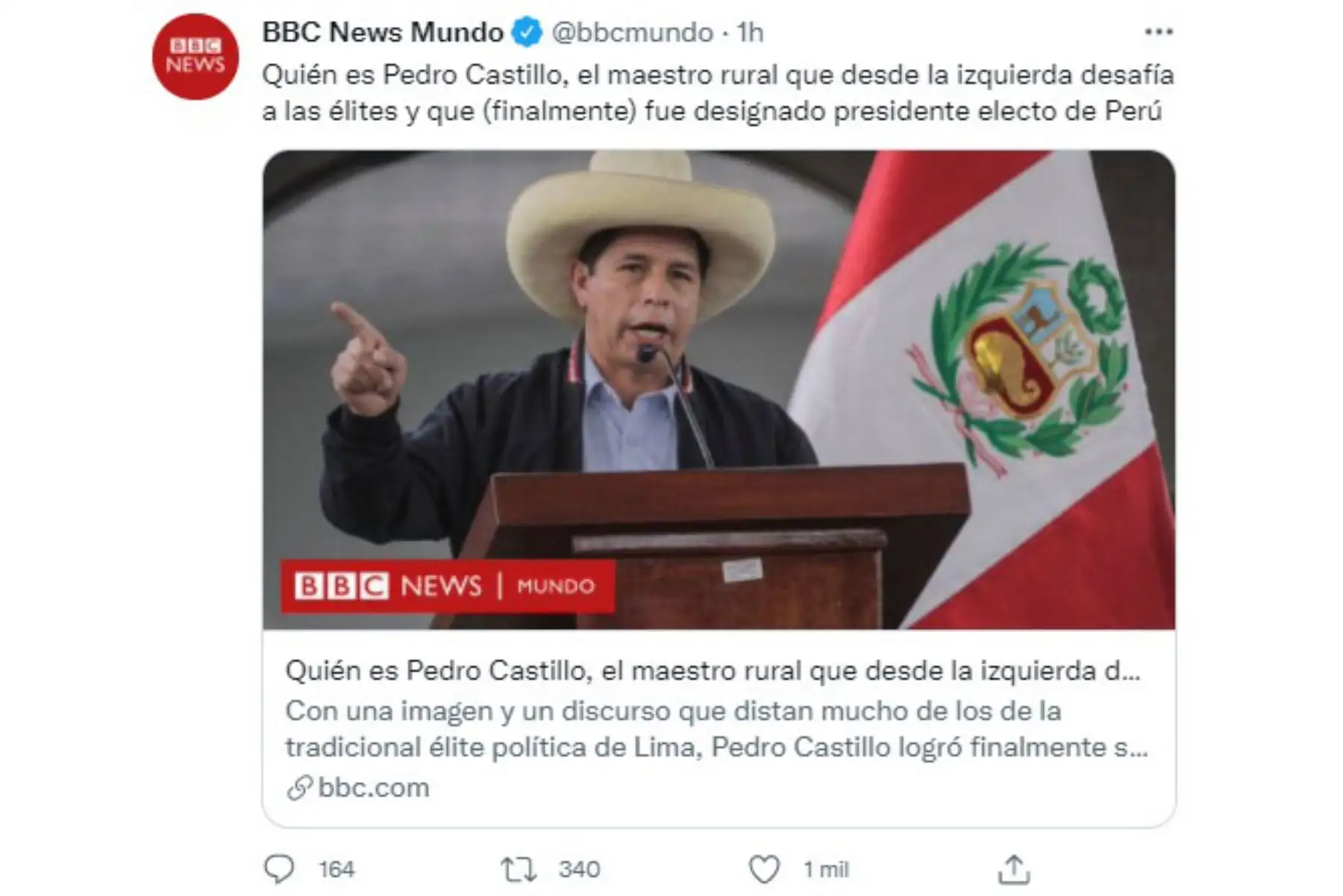This screenshot has width=1343, height=896.
Task: Click the 340 retweets count
Action: pos(579,869)
